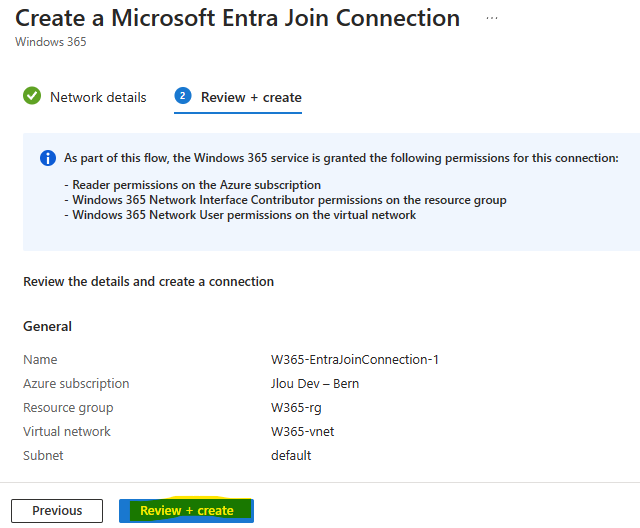The image size is (640, 528).
Task: Select the Review + create tab
Action: pos(238,98)
